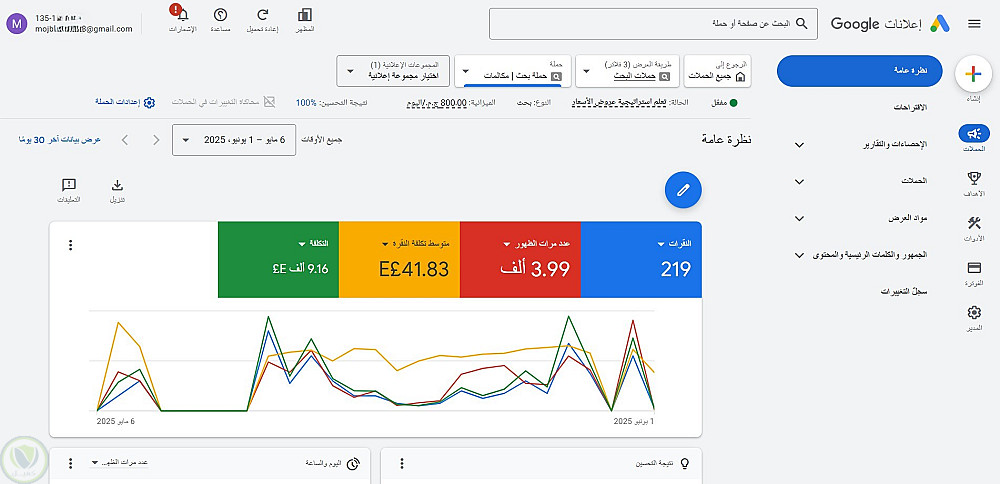Open campaign settings link
Viewport: 1000px width, 484px height.
[118, 102]
